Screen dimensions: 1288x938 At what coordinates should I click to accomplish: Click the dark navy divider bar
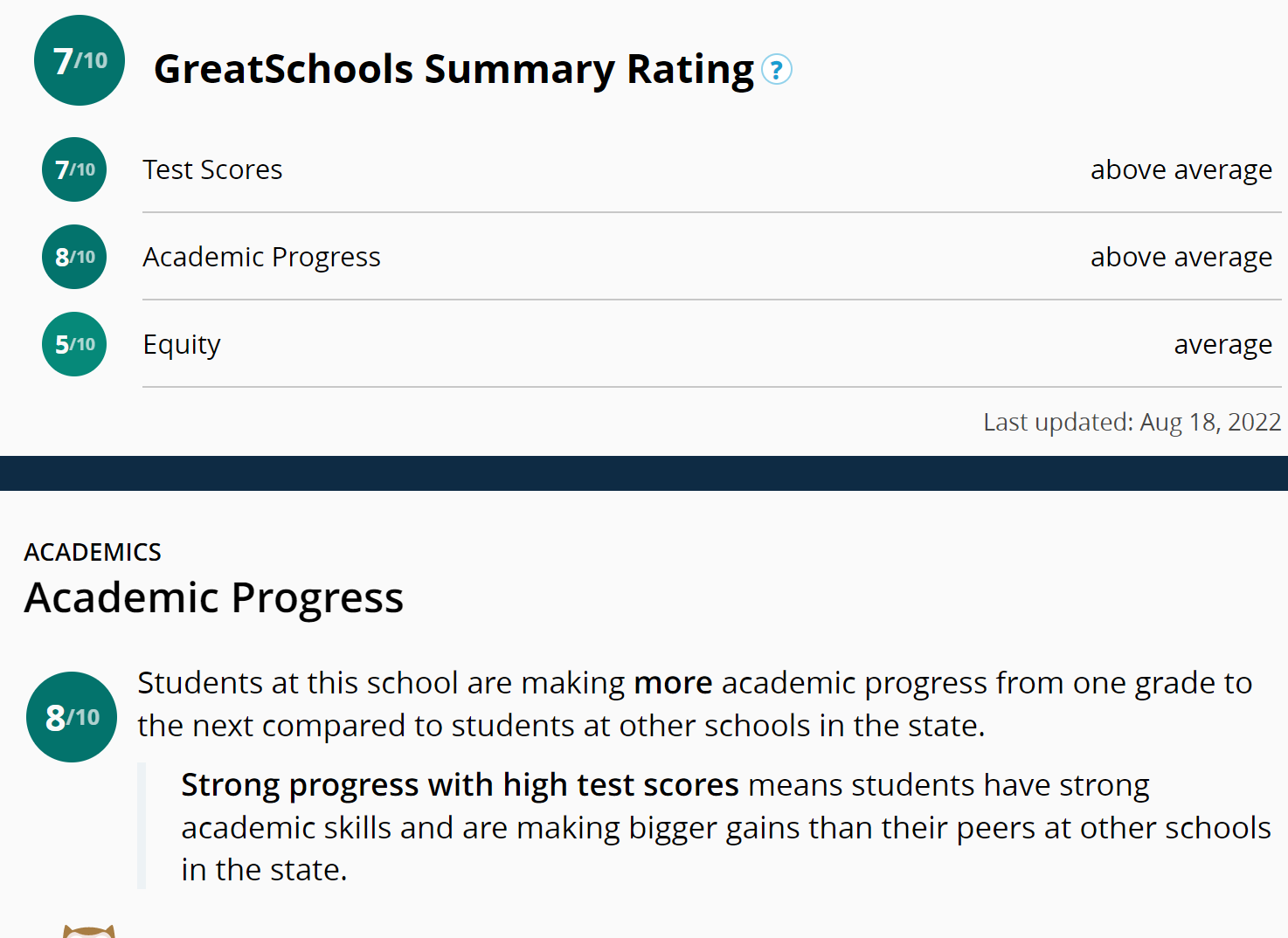click(x=644, y=472)
